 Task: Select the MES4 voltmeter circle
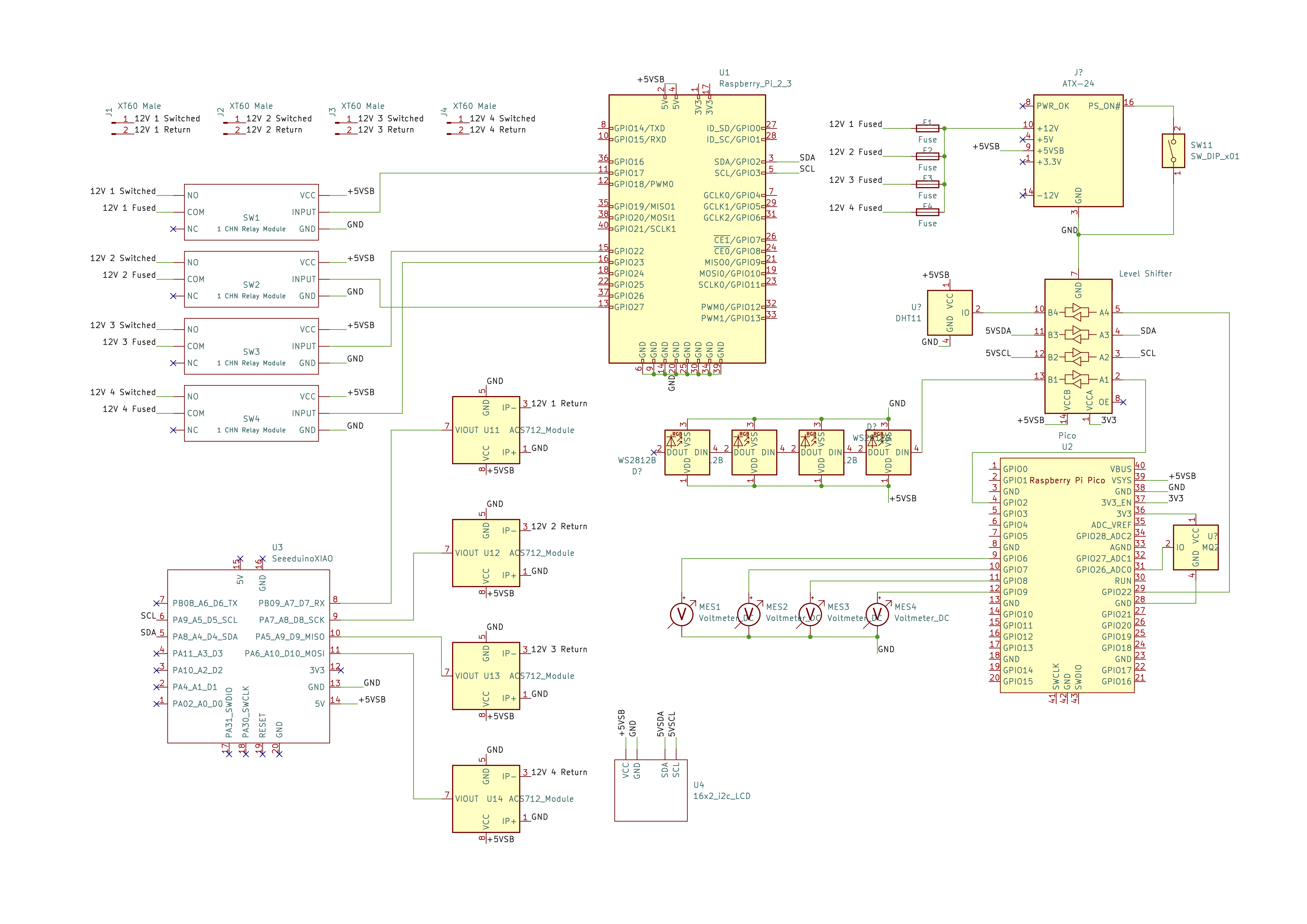point(877,614)
